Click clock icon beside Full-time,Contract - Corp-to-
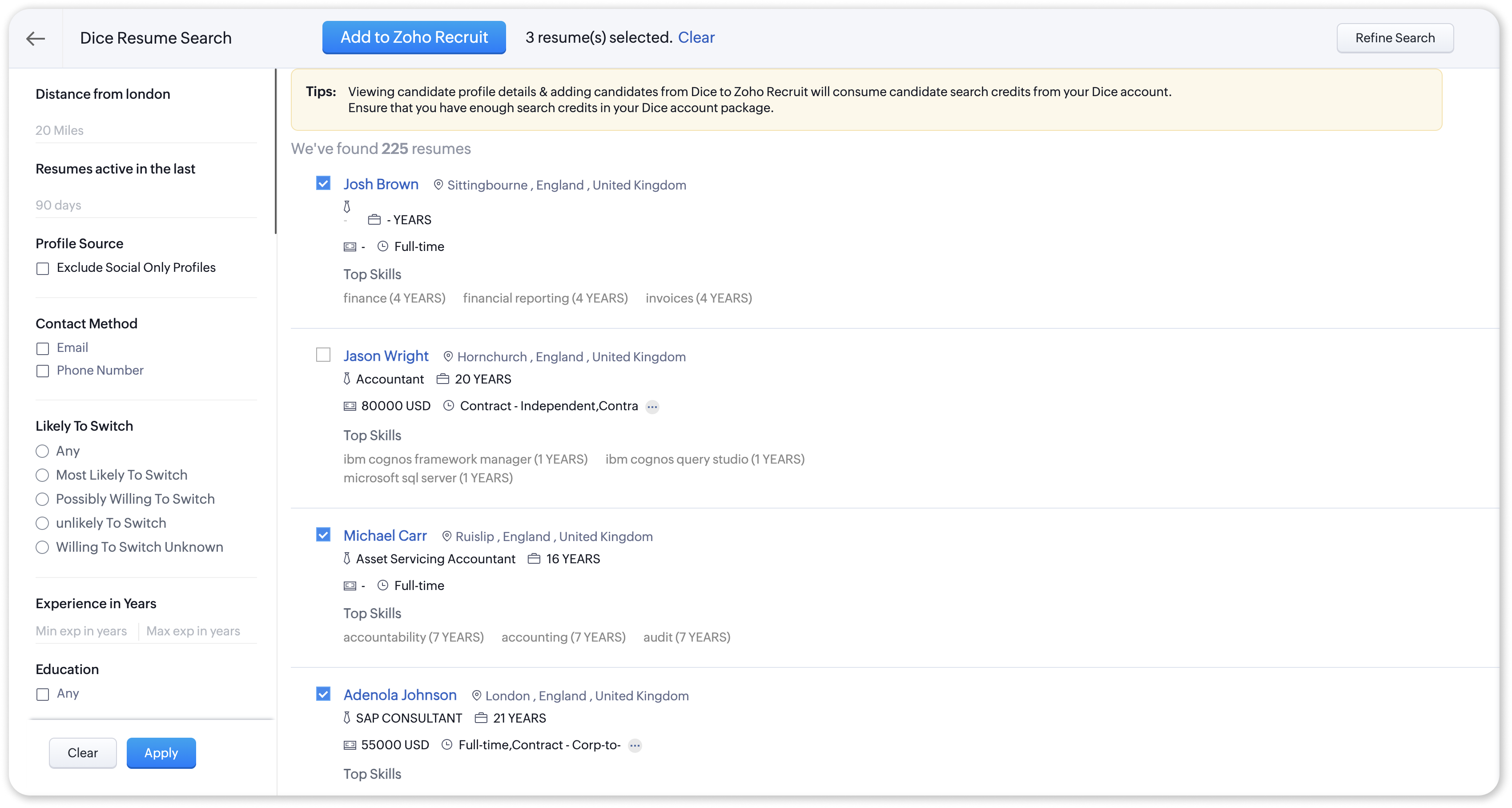The image size is (1512, 808). point(446,744)
